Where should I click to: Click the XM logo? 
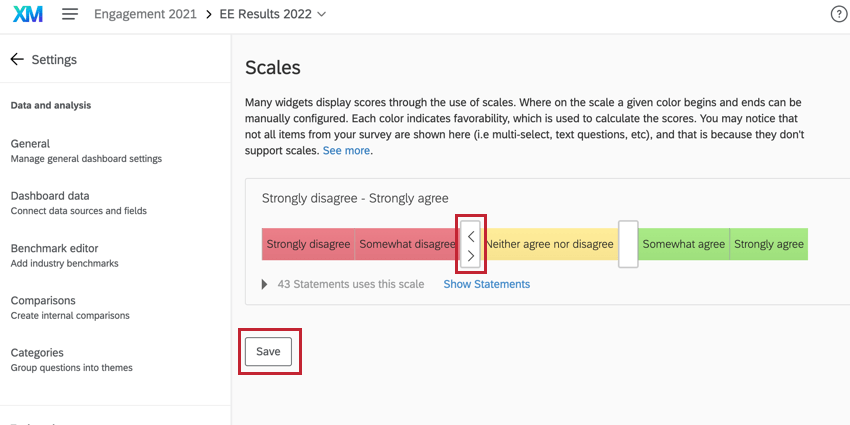tap(27, 14)
